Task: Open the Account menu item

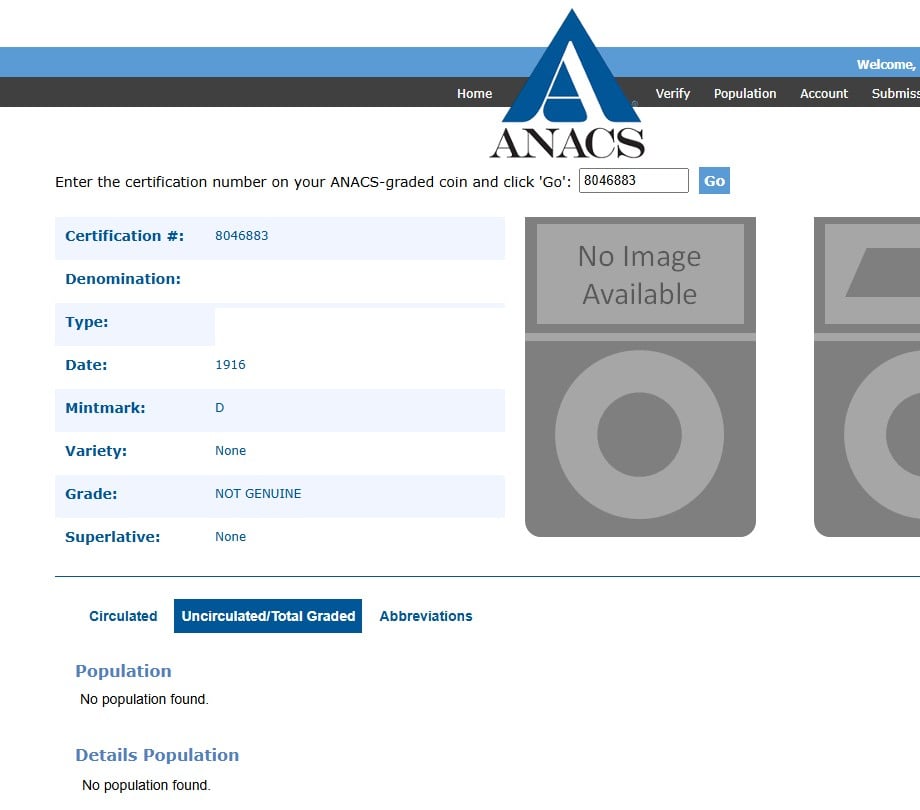Action: coord(823,93)
